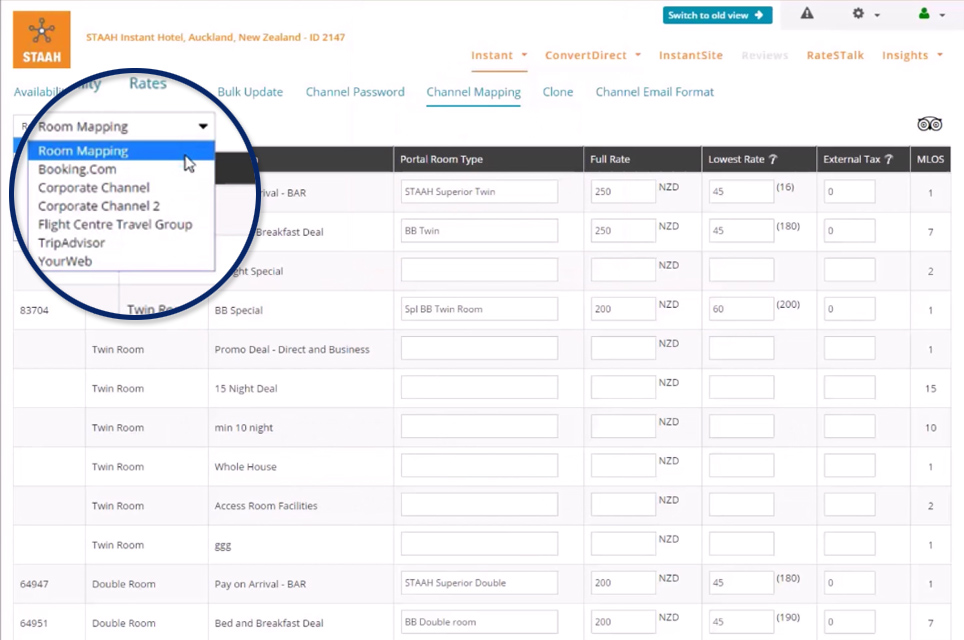
Task: Click Access Room Facilities rate plan text
Action: tap(266, 506)
